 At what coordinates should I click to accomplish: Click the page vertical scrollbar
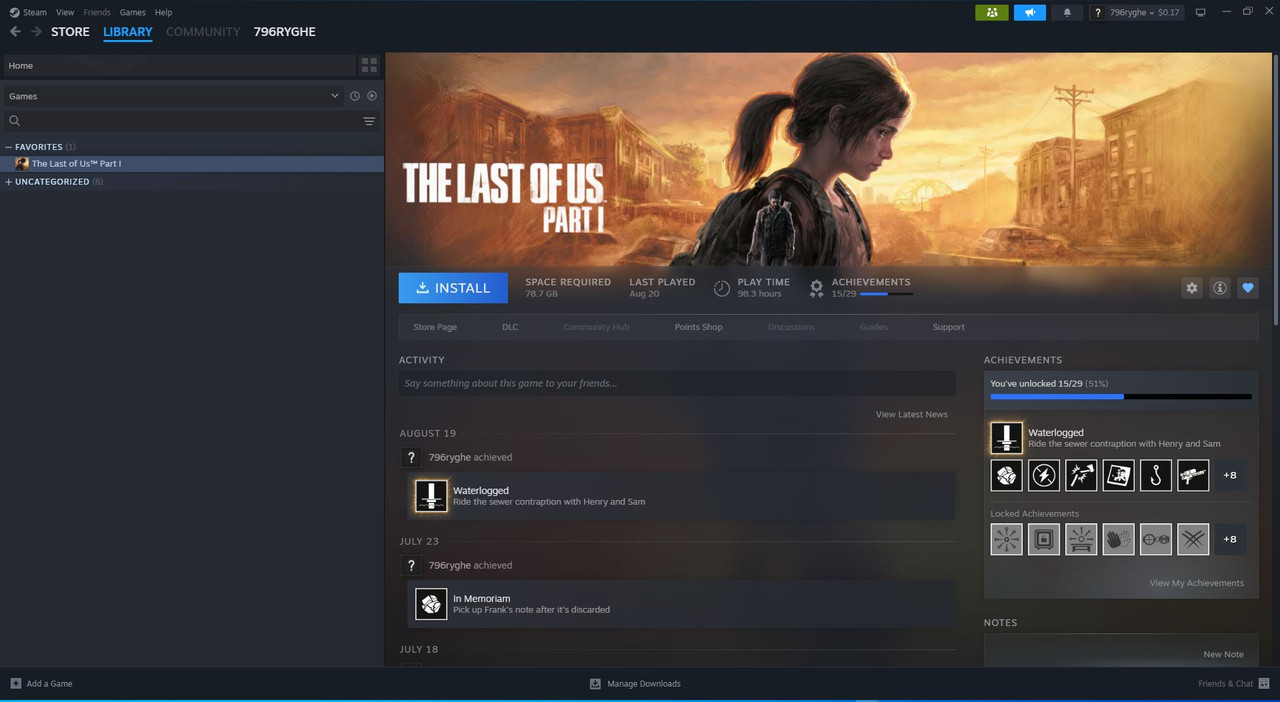pyautogui.click(x=1275, y=190)
